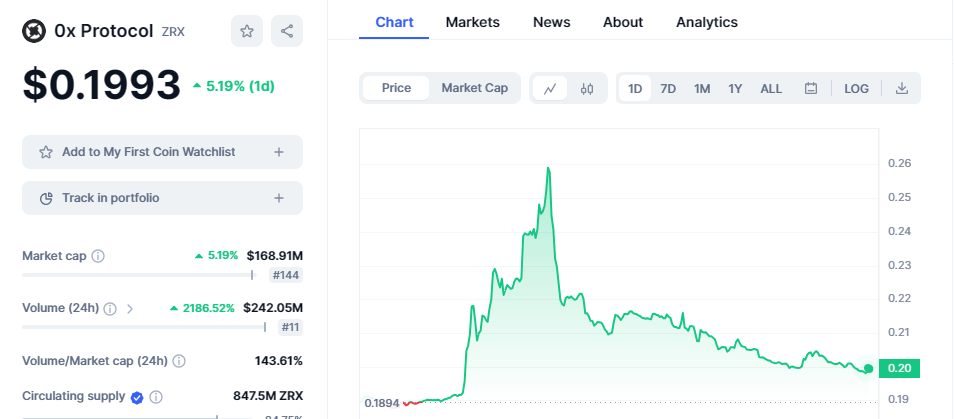Click the 5.19% (1d) change indicator
The width and height of the screenshot is (954, 419).
click(x=234, y=86)
